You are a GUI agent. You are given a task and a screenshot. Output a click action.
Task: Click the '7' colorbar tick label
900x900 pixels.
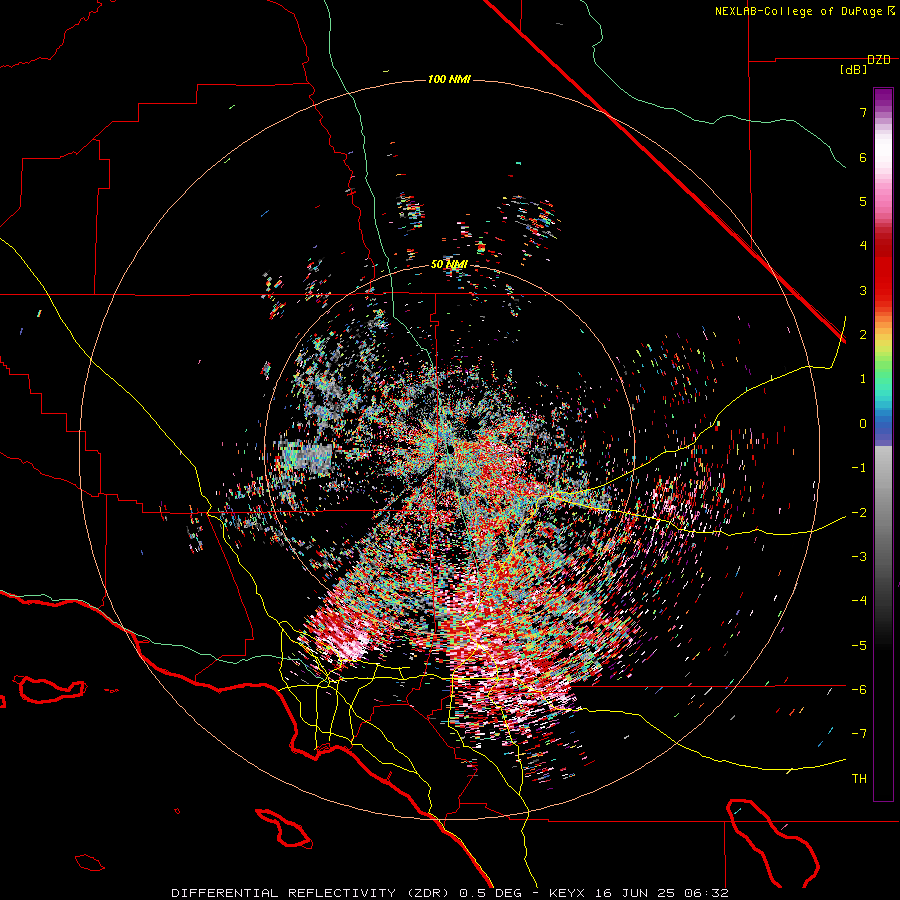[x=863, y=112]
